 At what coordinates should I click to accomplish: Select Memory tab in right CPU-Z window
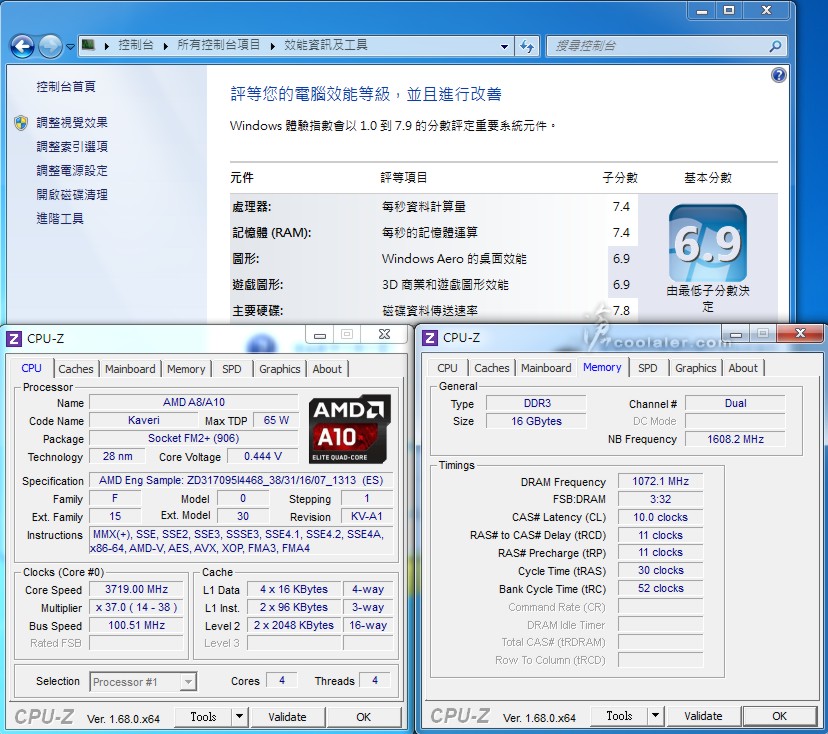click(x=602, y=367)
